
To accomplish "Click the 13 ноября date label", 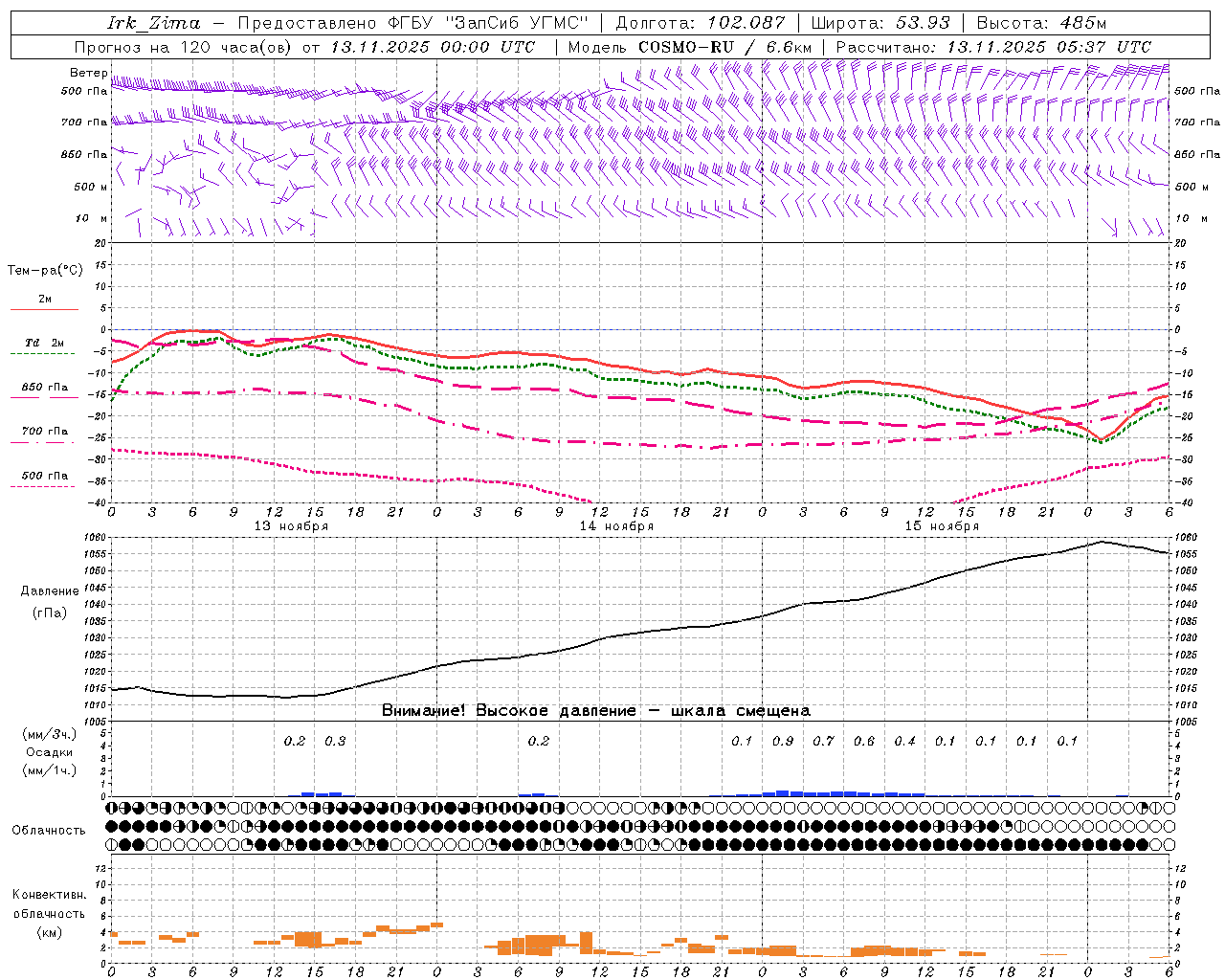I will pos(291,525).
